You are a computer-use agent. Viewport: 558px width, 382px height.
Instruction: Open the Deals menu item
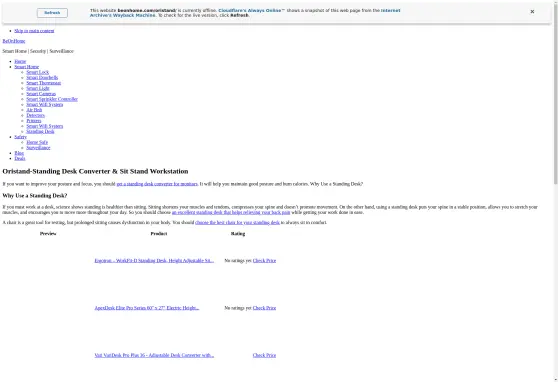(x=20, y=158)
